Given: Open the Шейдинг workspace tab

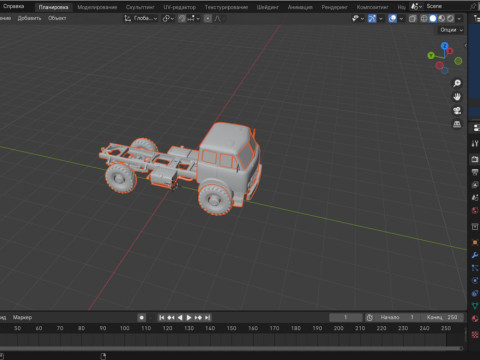Looking at the screenshot, I should point(267,7).
